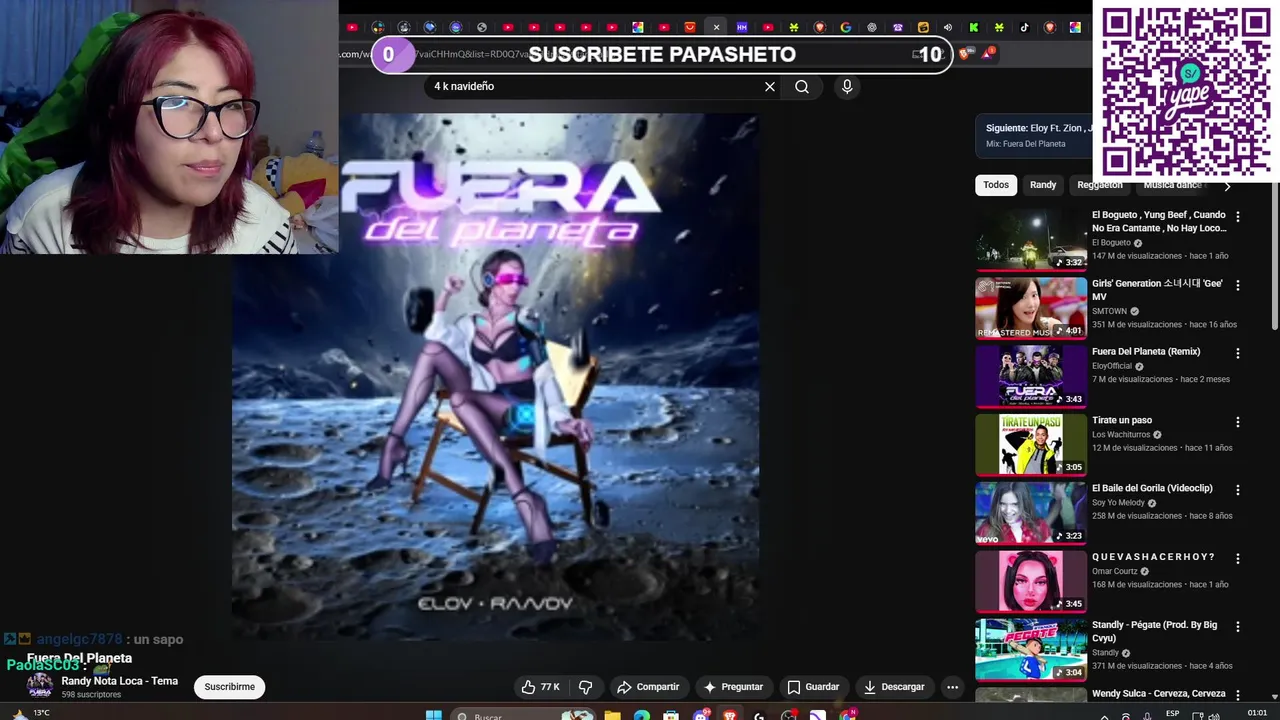Open Microsoft Edge from the taskbar
Screen dimensions: 1280x720
point(641,716)
